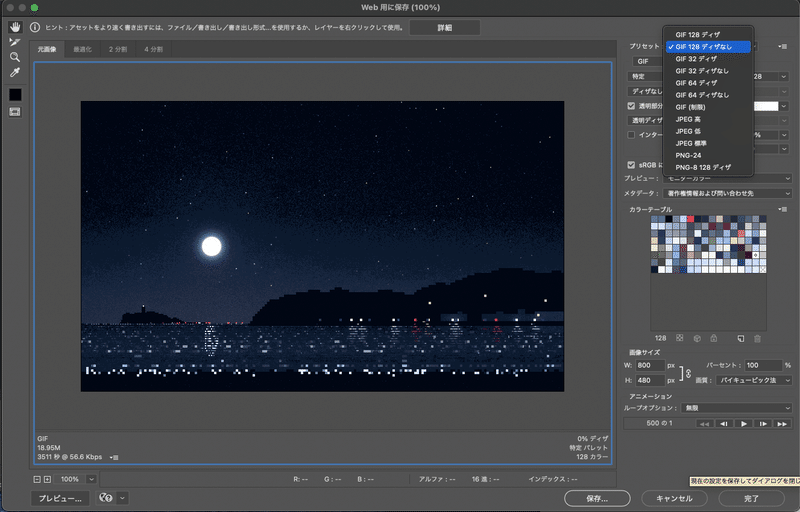Click the black eyedropper color swatch
This screenshot has width=800, height=512.
15,94
